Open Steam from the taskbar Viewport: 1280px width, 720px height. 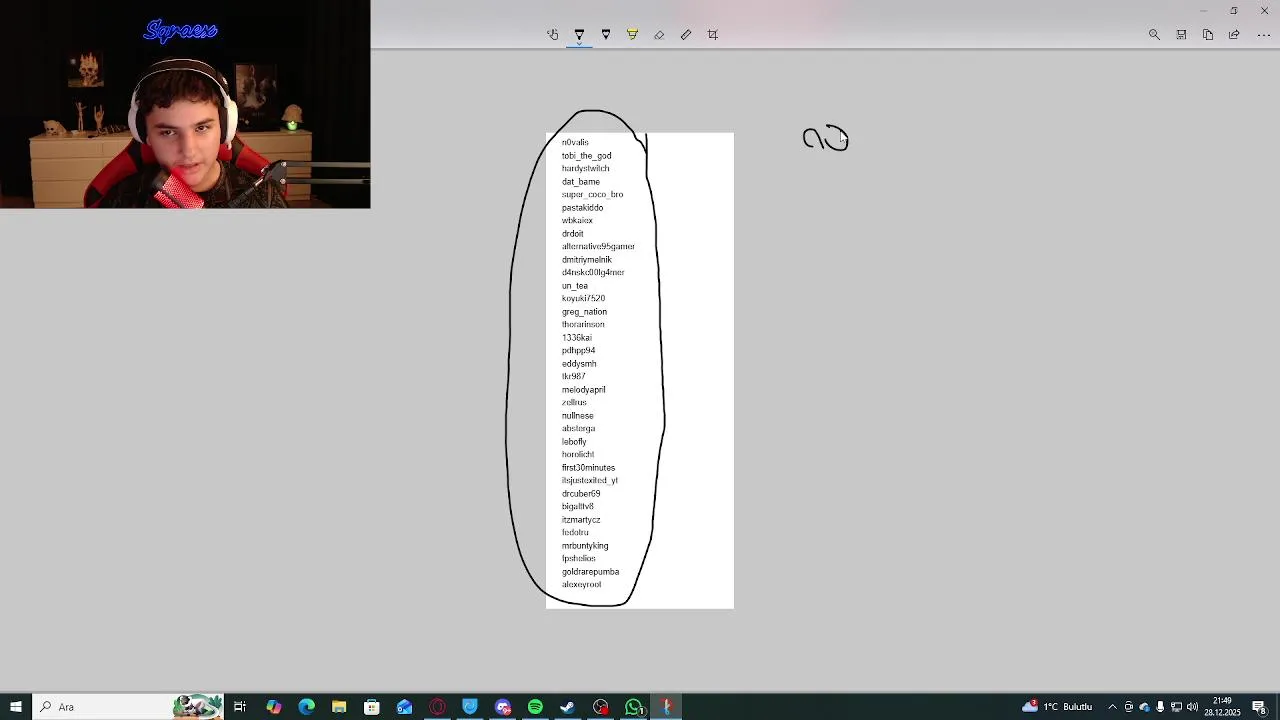click(x=568, y=707)
